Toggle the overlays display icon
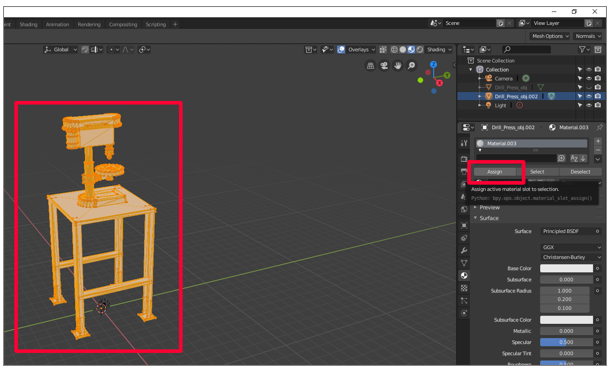 pyautogui.click(x=341, y=50)
